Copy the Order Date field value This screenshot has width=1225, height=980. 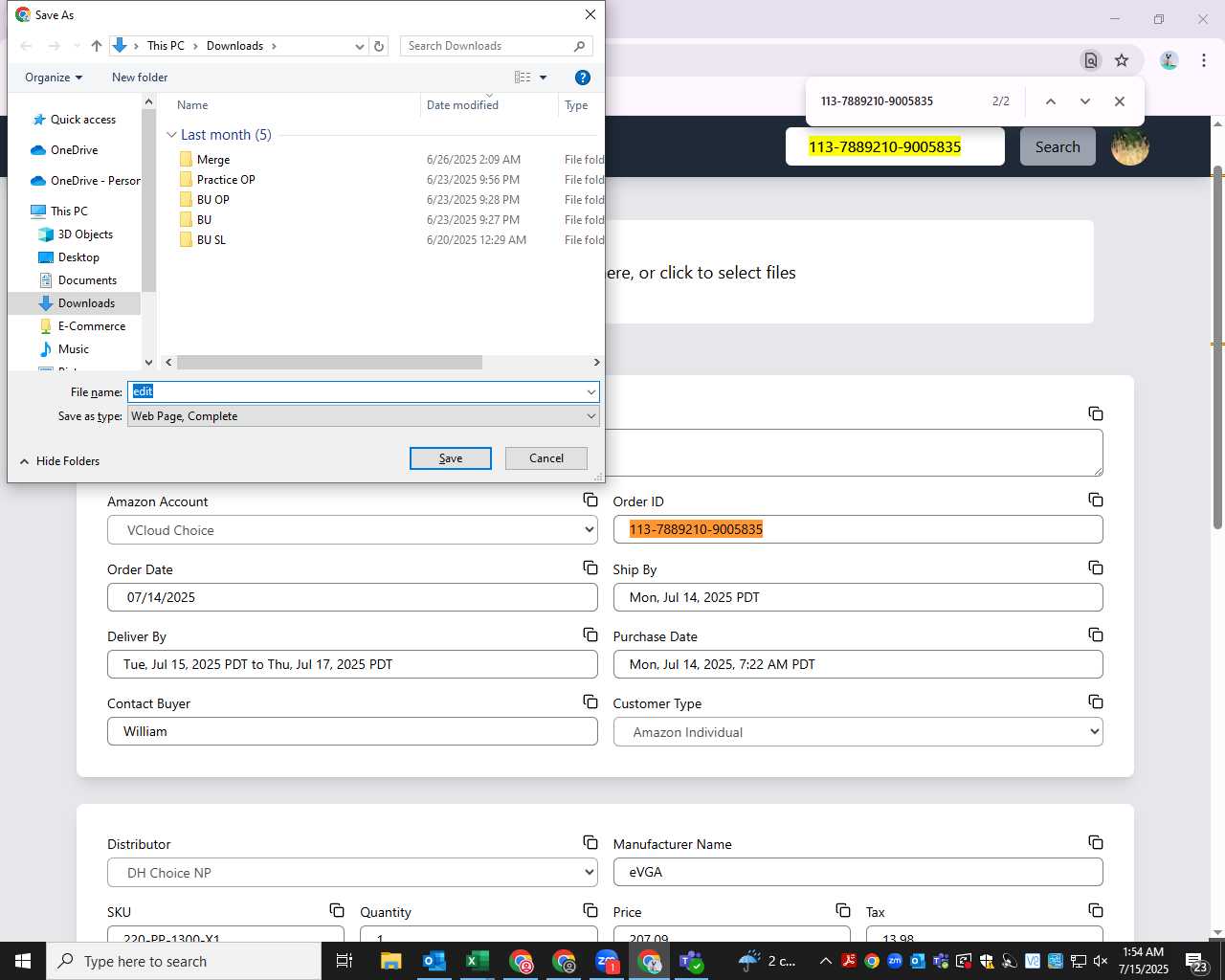[x=590, y=568]
